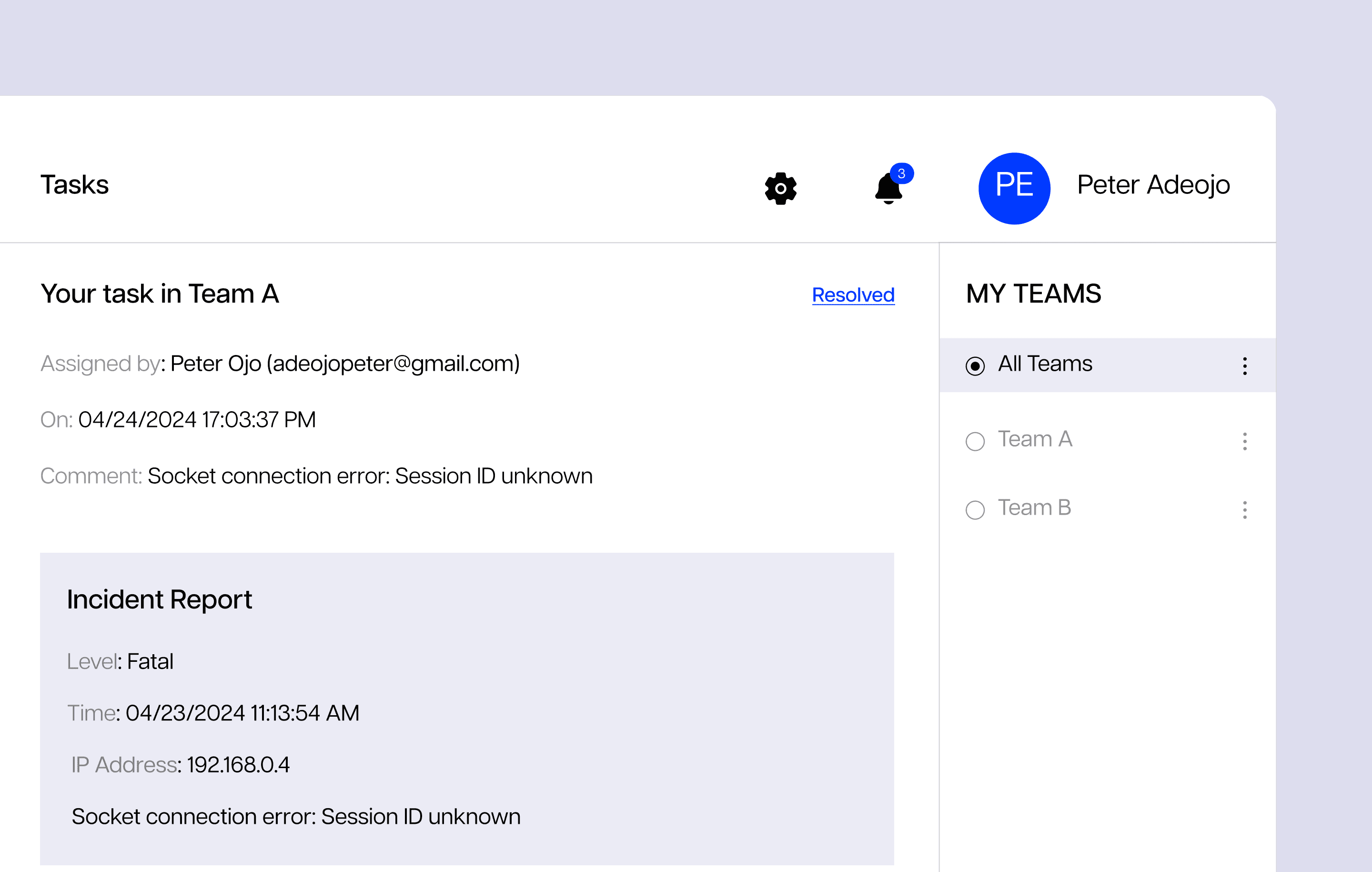Select the All Teams radio button
The height and width of the screenshot is (872, 1372).
pyautogui.click(x=975, y=366)
